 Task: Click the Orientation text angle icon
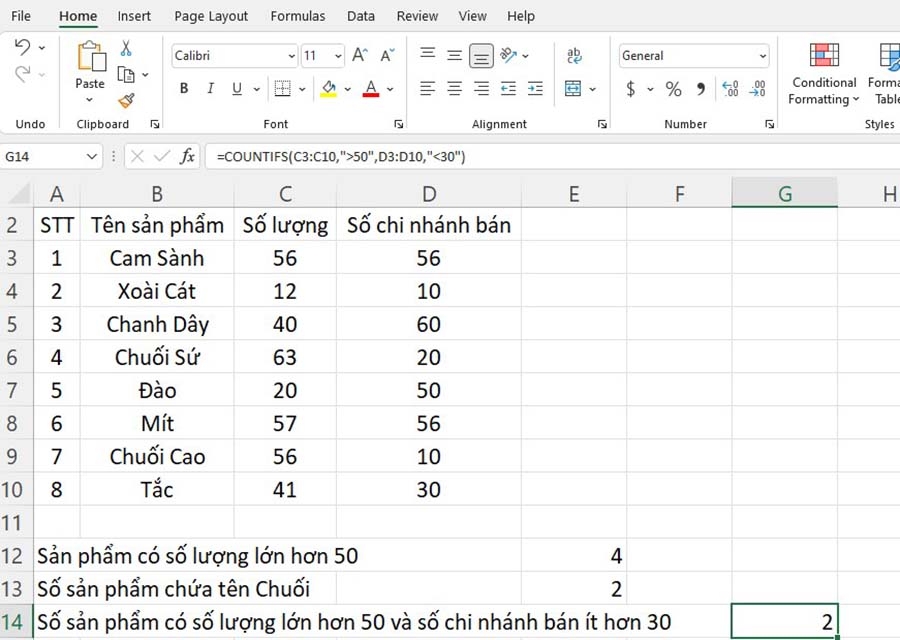509,55
